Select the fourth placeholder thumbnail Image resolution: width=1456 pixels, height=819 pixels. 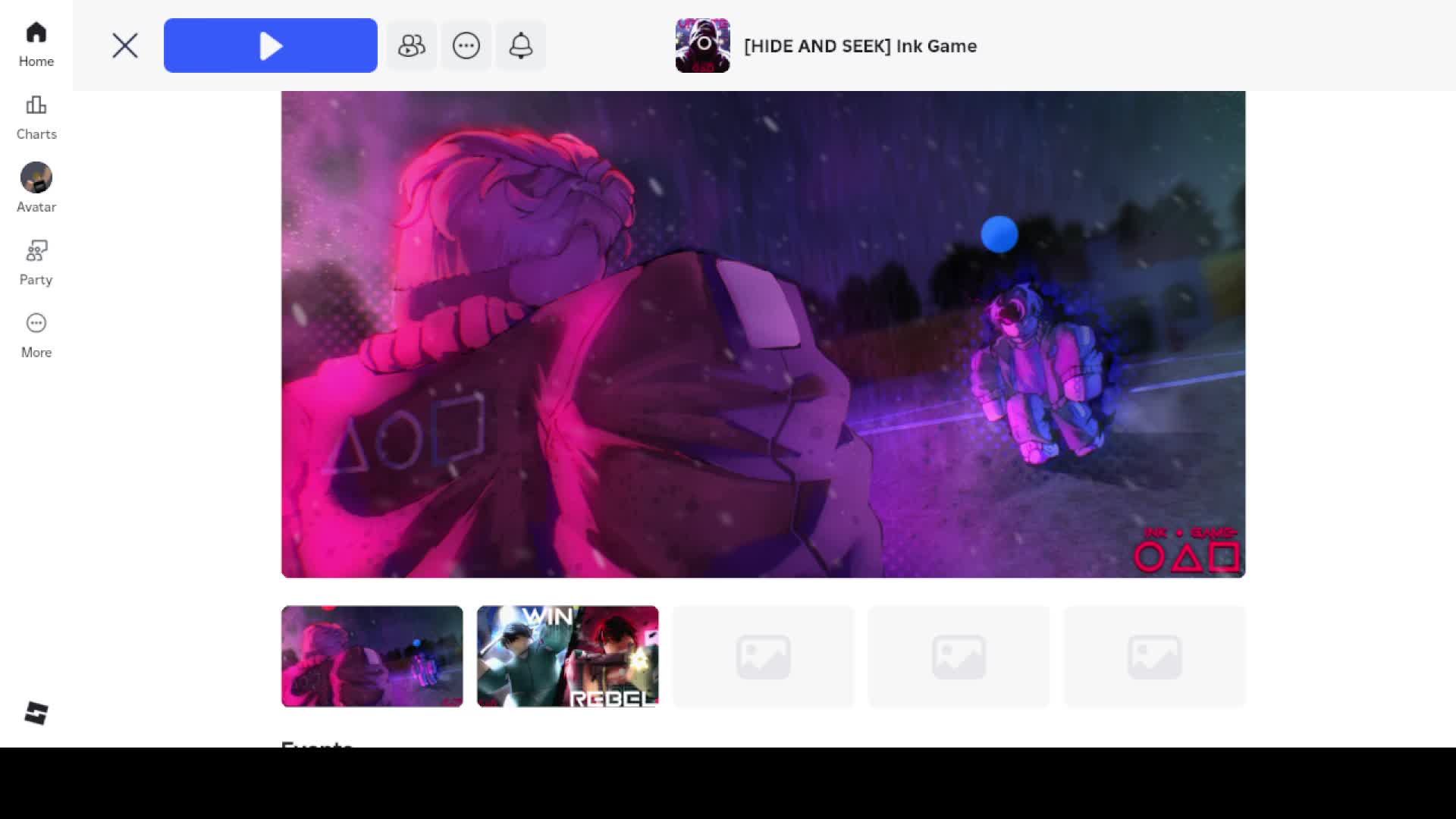[959, 656]
